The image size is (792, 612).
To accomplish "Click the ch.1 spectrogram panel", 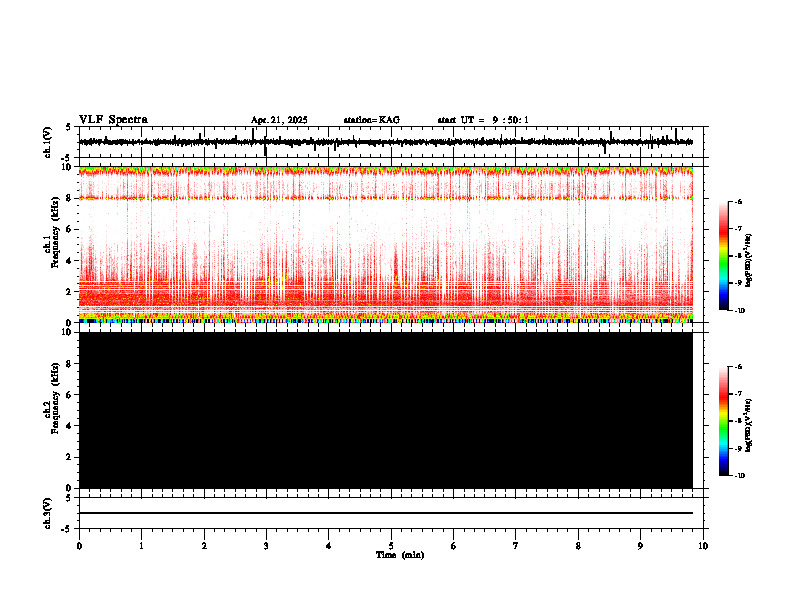I will tap(385, 244).
